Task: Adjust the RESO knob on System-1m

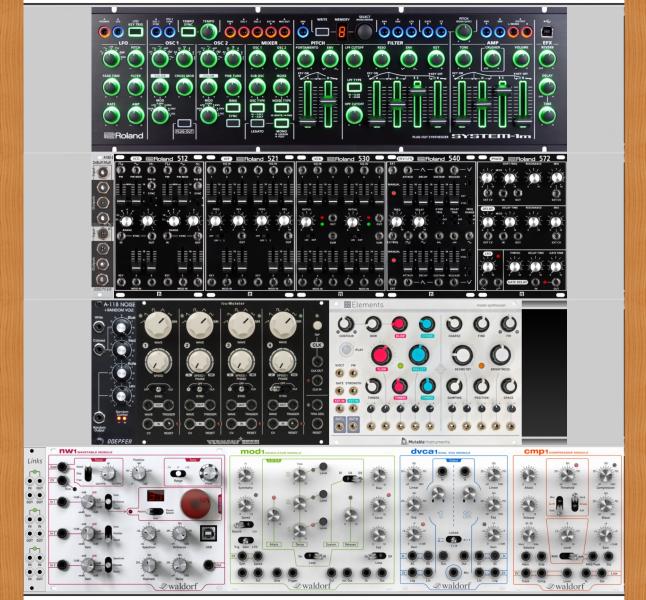Action: [x=381, y=59]
